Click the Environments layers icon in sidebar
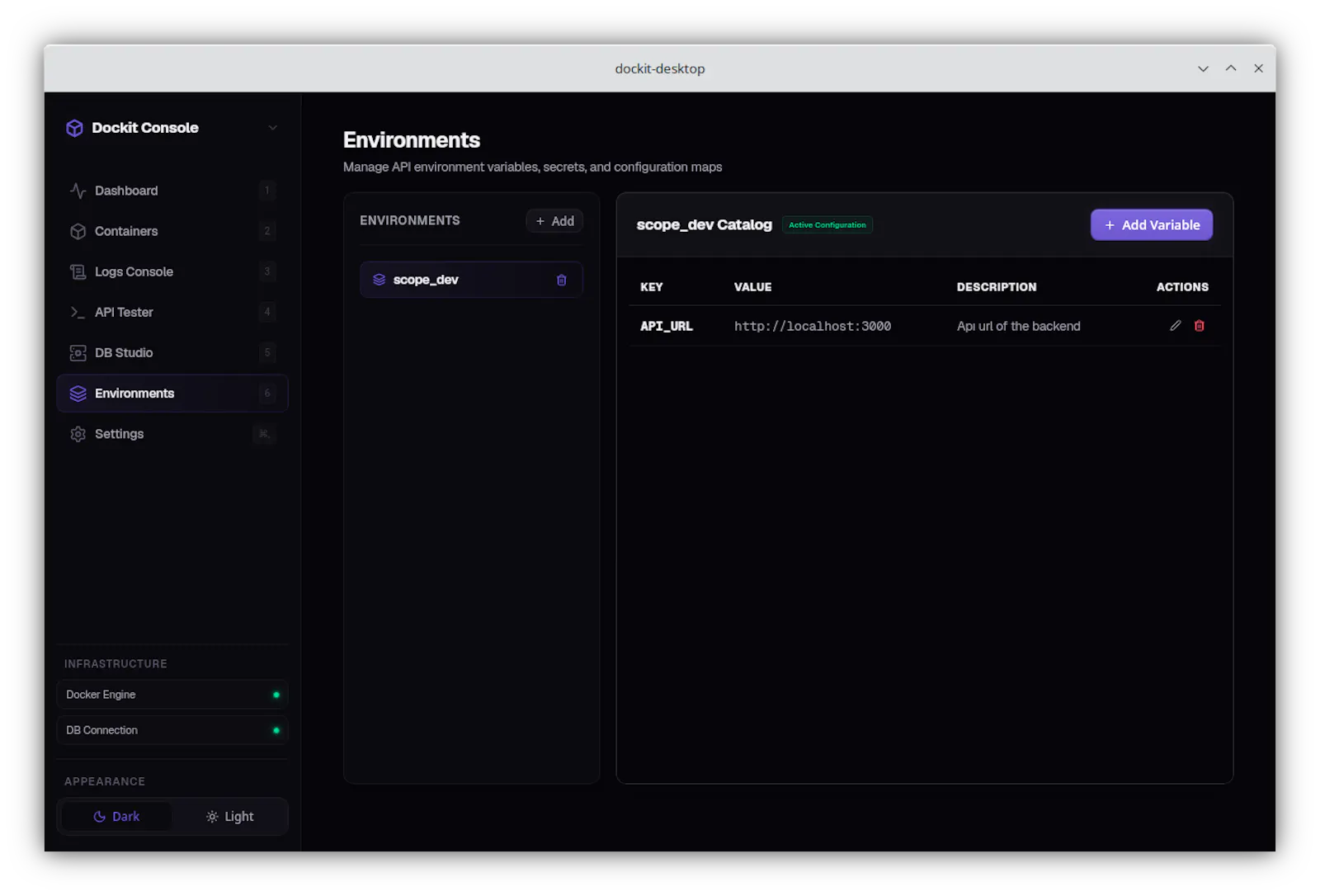1320x896 pixels. click(x=78, y=394)
